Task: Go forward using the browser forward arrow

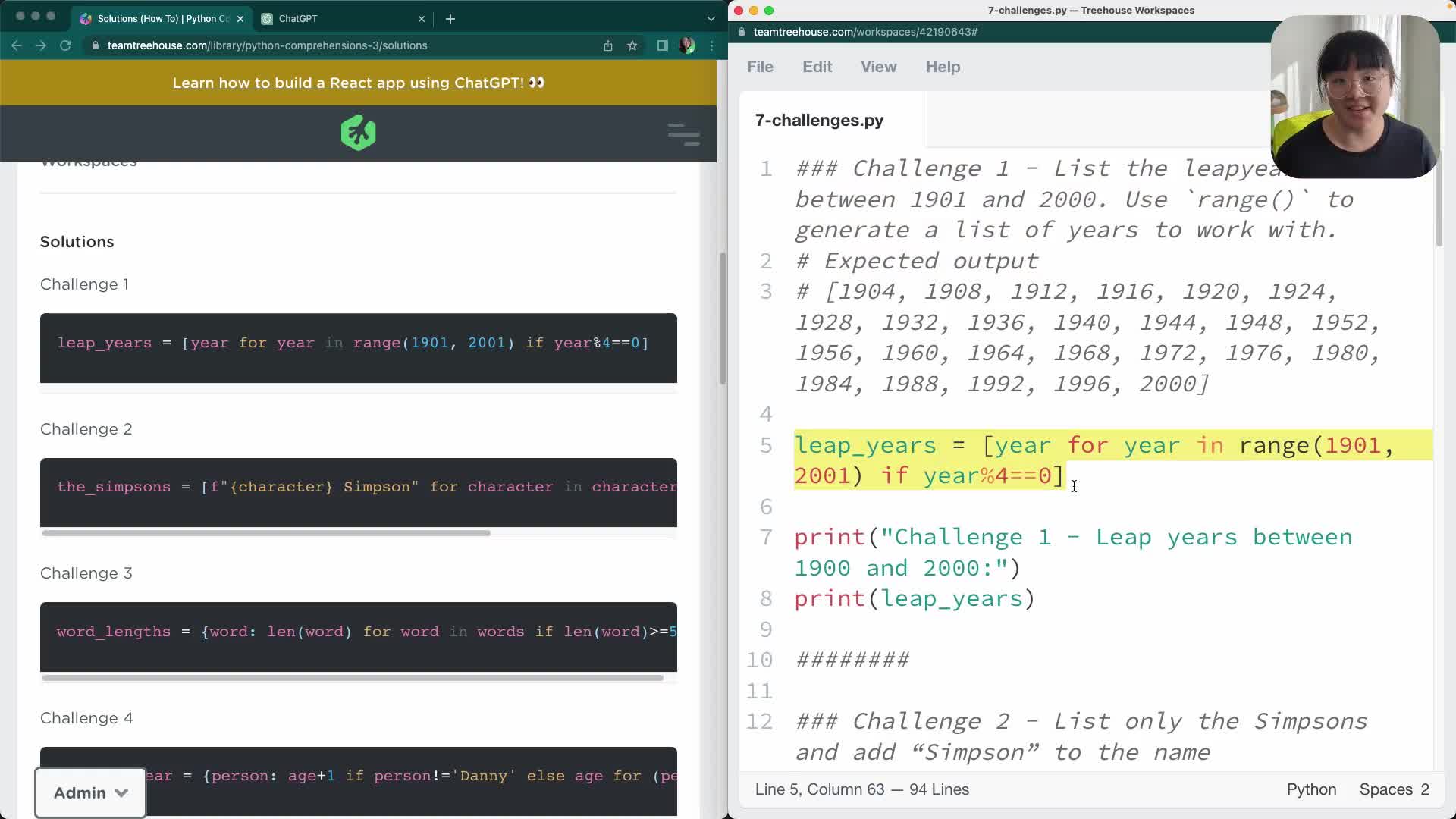Action: pos(41,45)
